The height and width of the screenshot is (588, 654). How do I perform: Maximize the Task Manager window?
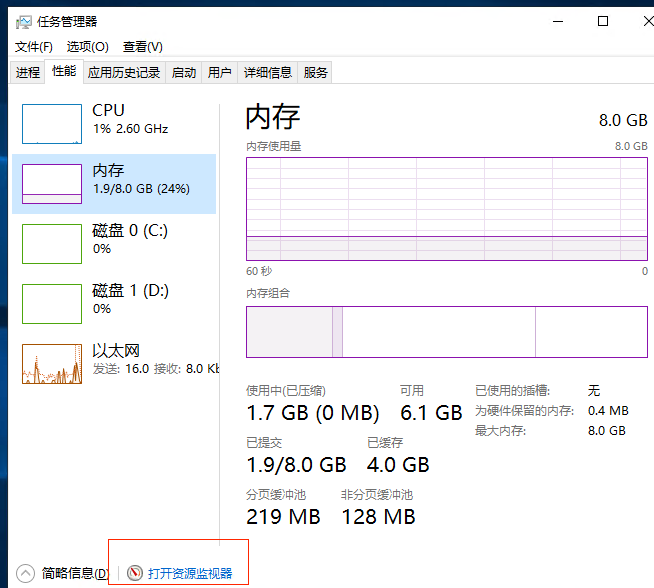603,21
